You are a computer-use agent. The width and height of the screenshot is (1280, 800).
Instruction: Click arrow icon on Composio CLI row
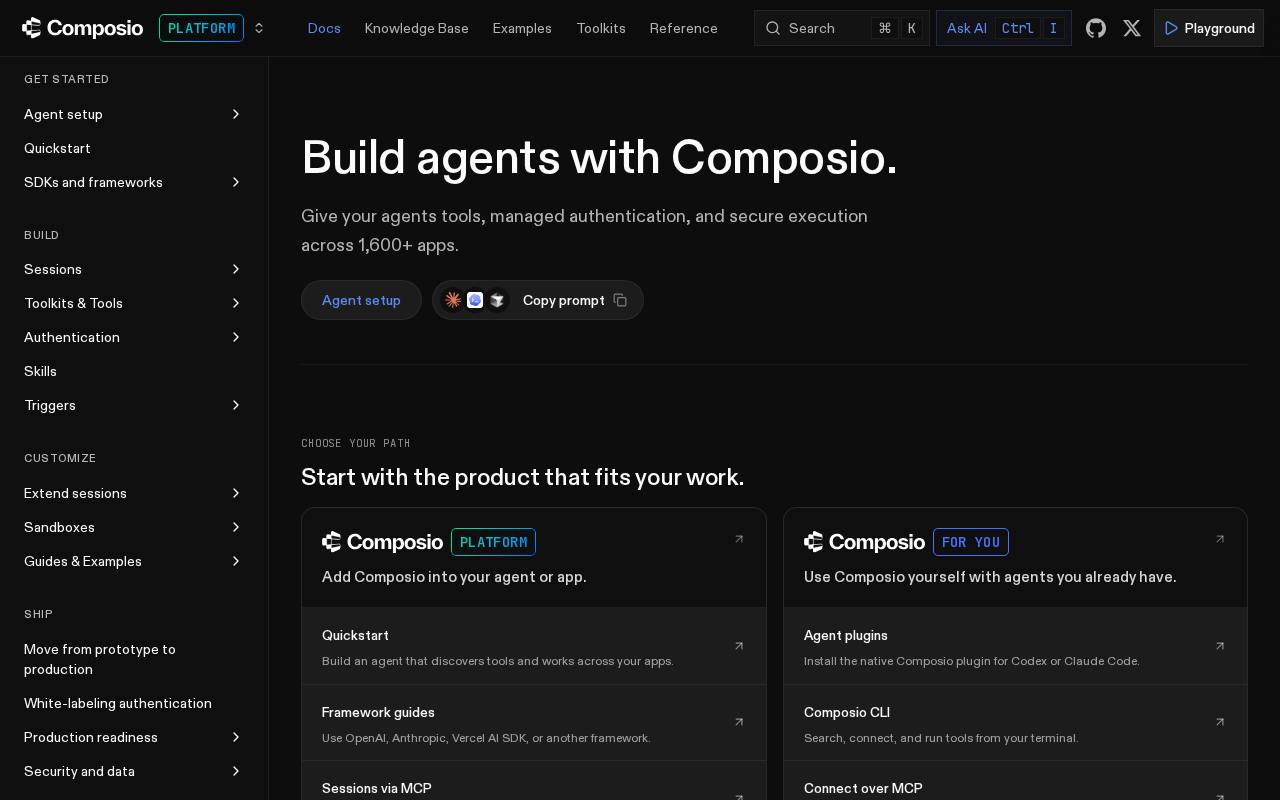coord(1220,722)
